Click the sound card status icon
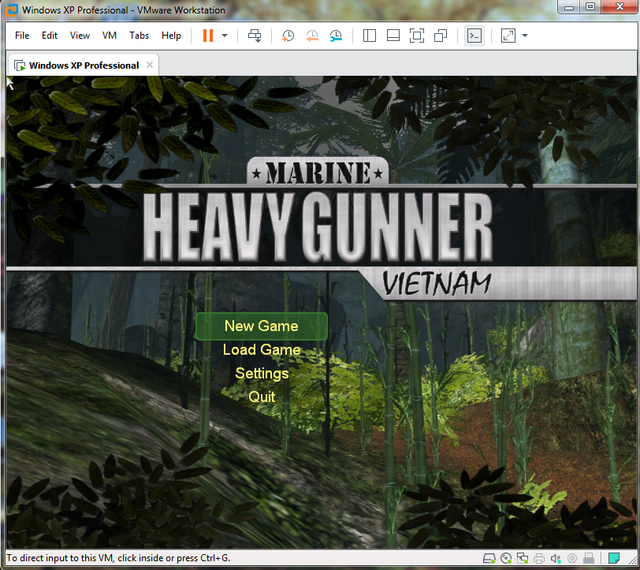 tap(556, 558)
